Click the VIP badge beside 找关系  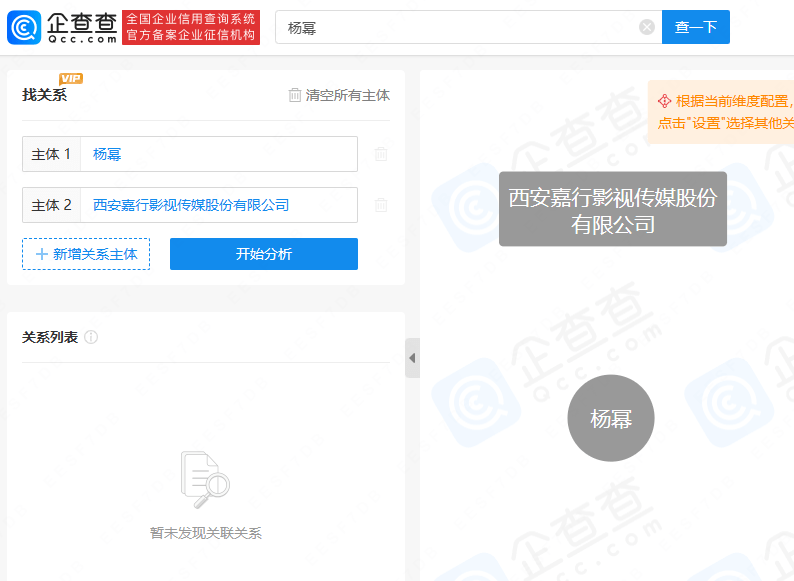pos(71,79)
